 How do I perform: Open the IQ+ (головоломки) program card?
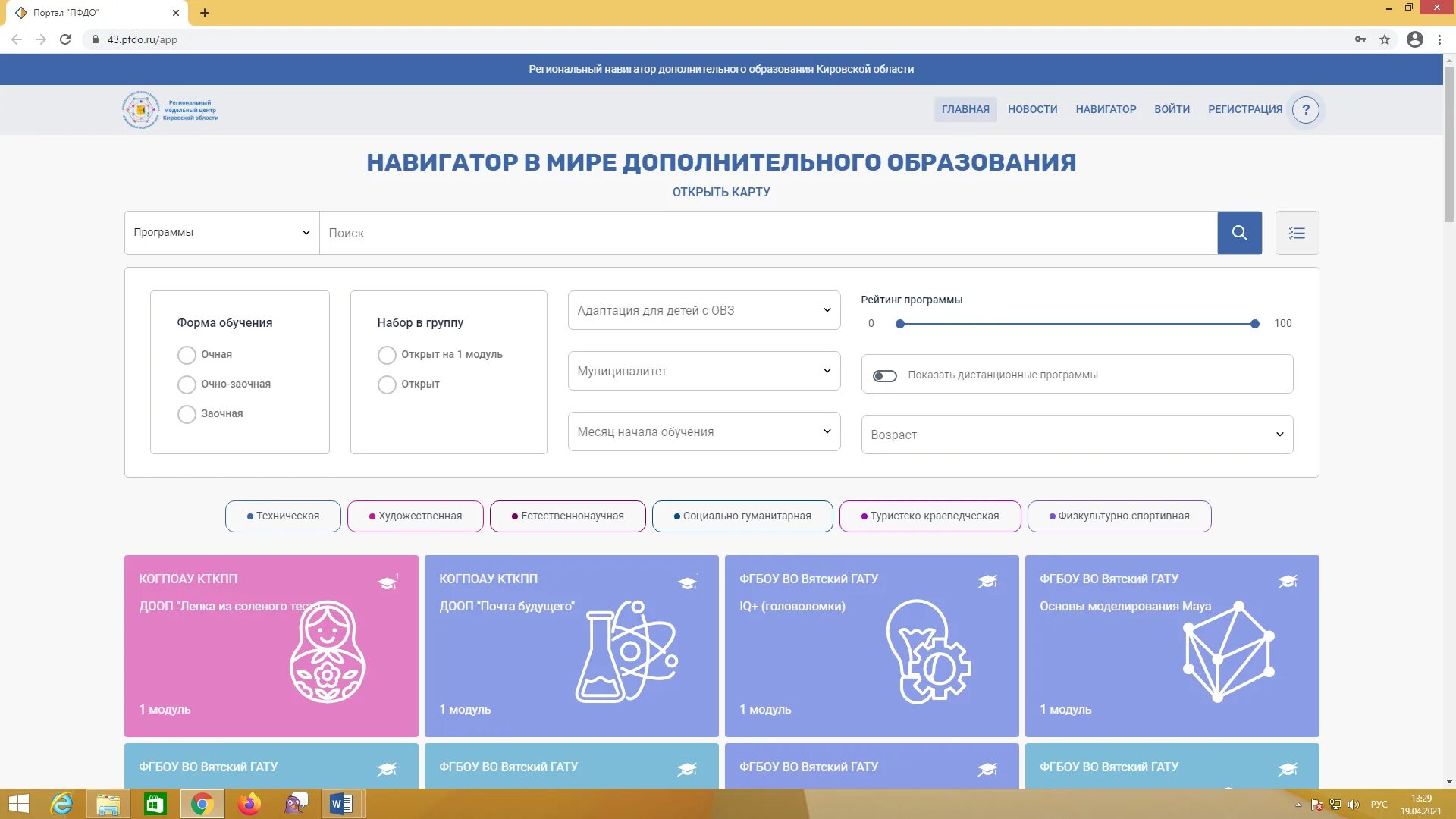(x=871, y=645)
